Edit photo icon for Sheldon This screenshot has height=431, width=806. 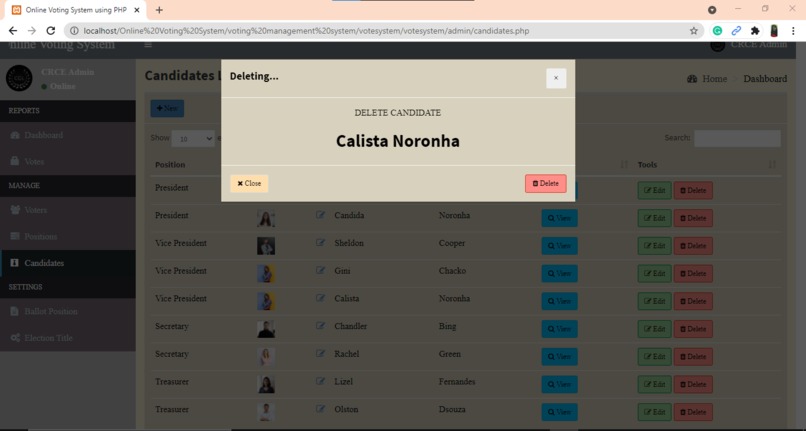click(x=320, y=243)
